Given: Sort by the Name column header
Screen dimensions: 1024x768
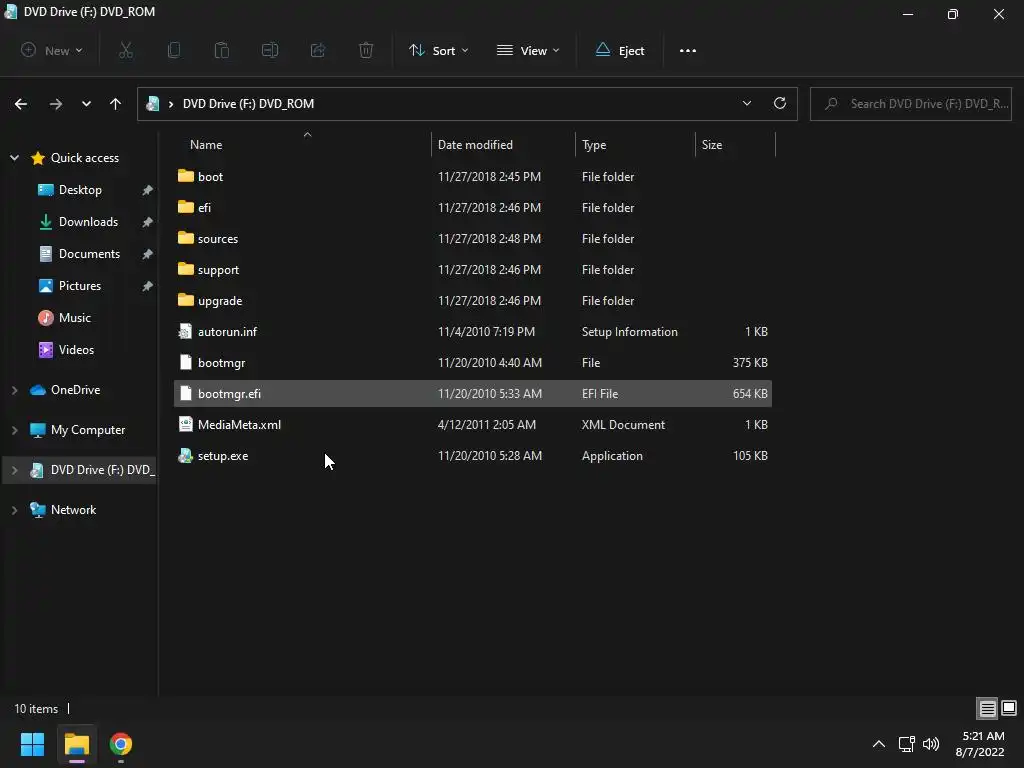Looking at the screenshot, I should (x=302, y=145).
